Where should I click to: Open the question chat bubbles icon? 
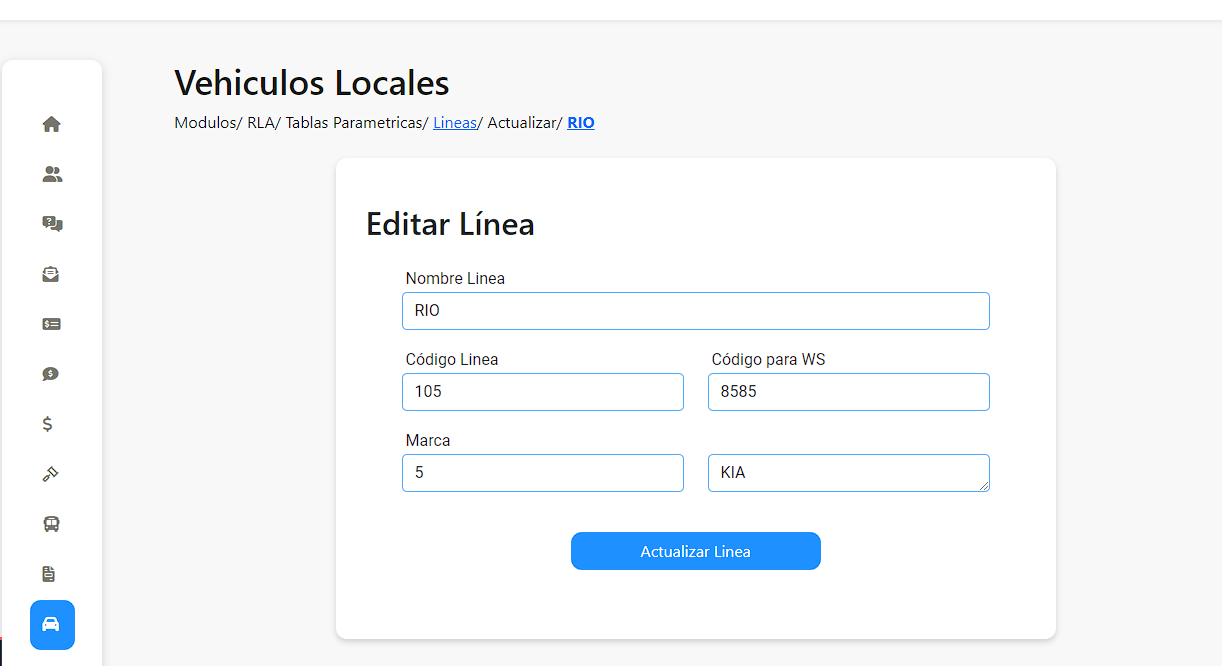coord(52,224)
